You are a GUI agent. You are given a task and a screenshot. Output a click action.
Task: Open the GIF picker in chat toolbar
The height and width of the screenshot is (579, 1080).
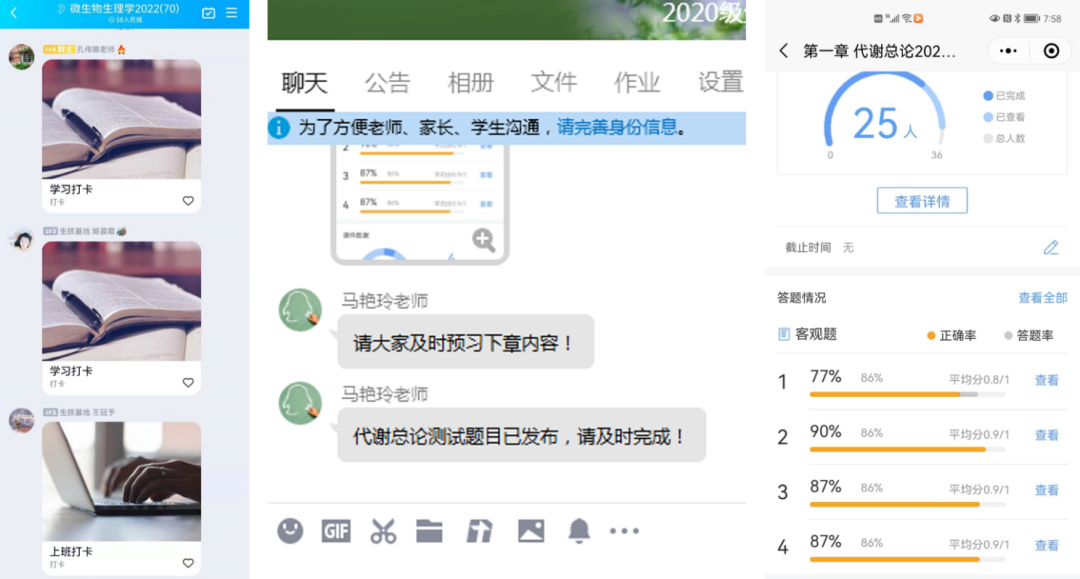coord(336,531)
